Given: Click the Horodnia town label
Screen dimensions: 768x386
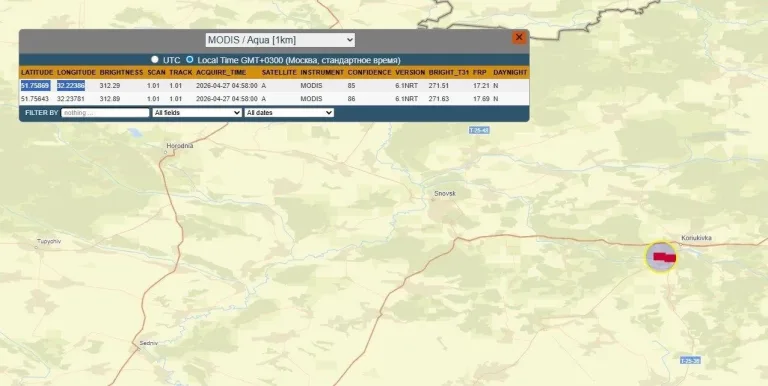Looking at the screenshot, I should coord(180,146).
